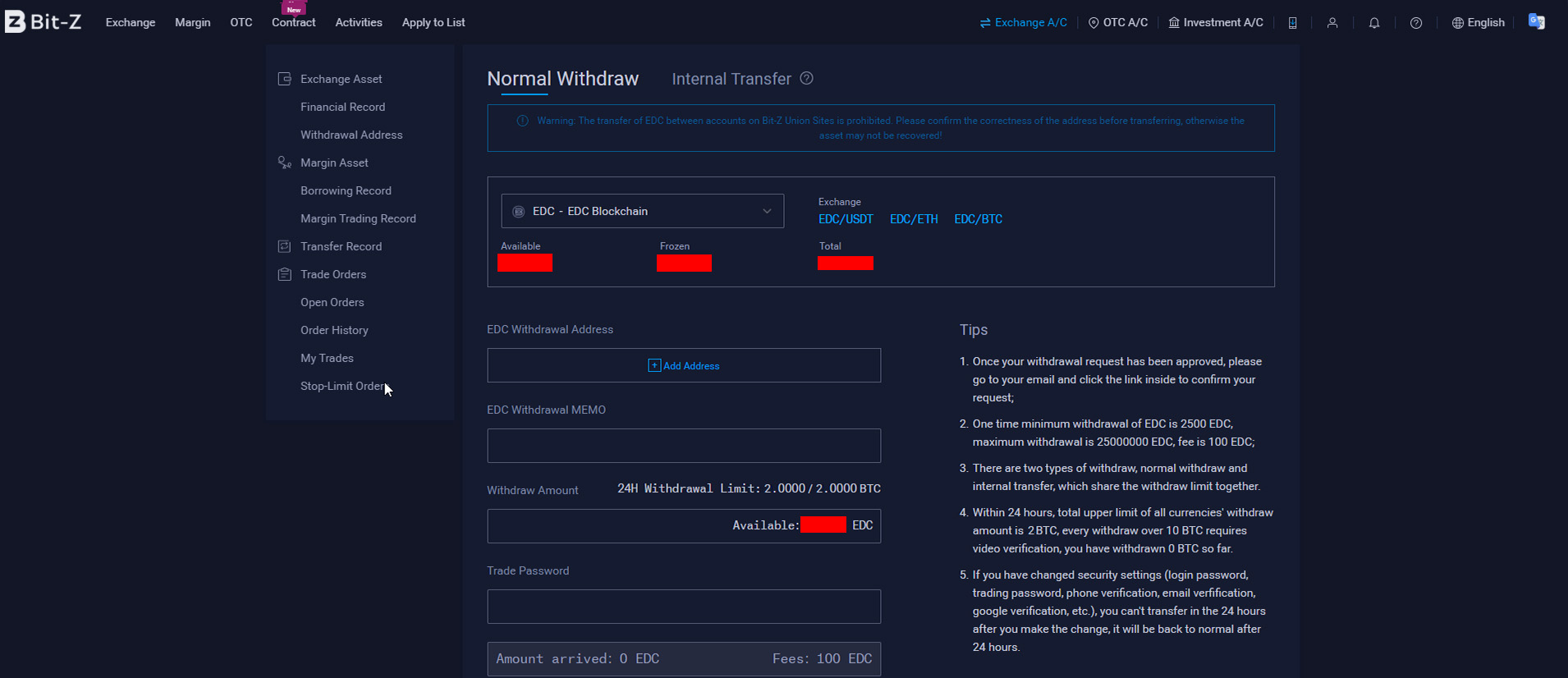Open Order History in sidebar

pos(334,330)
